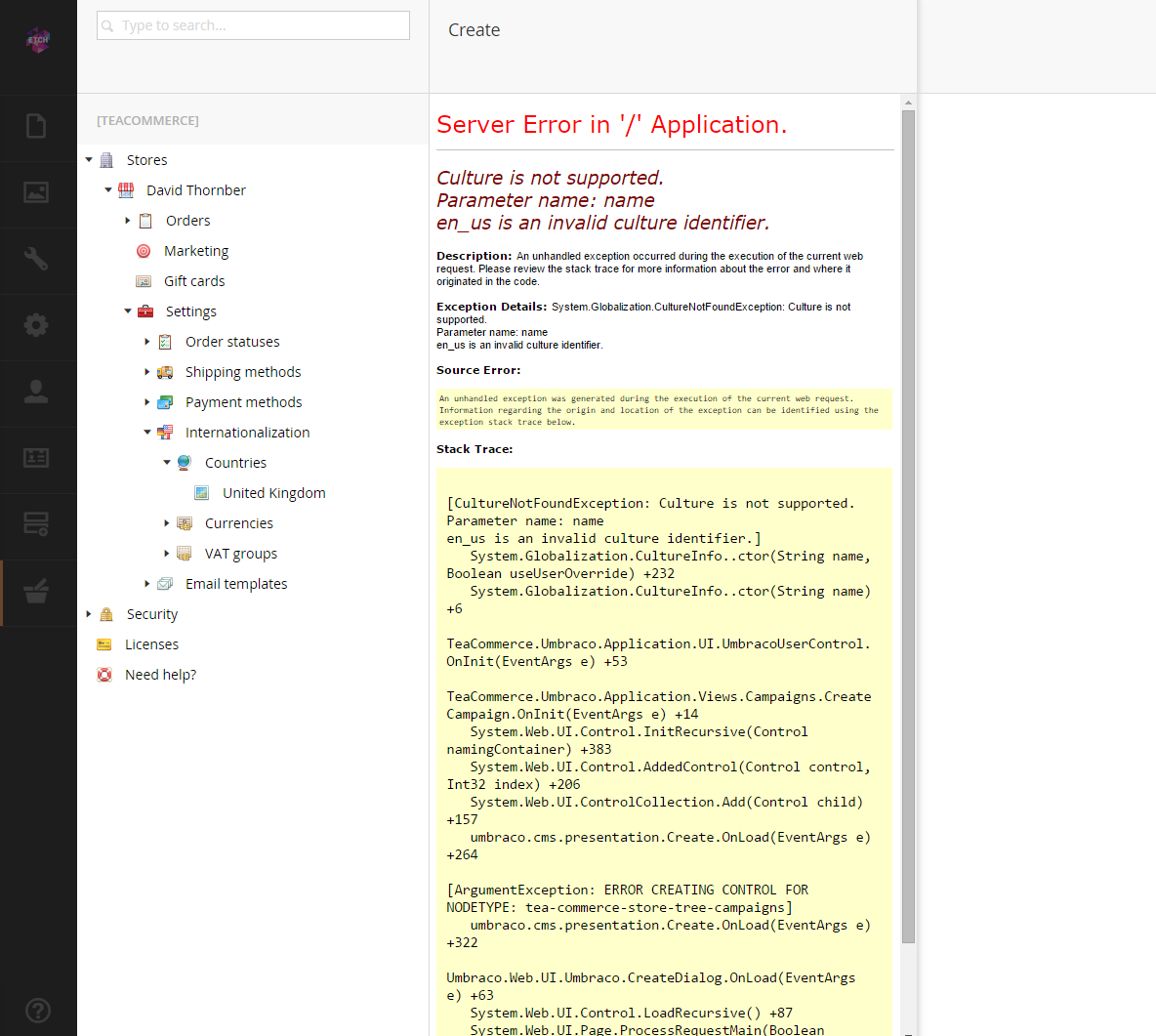The width and height of the screenshot is (1156, 1036).
Task: Click the clipboard icon beside Orders
Action: (146, 221)
